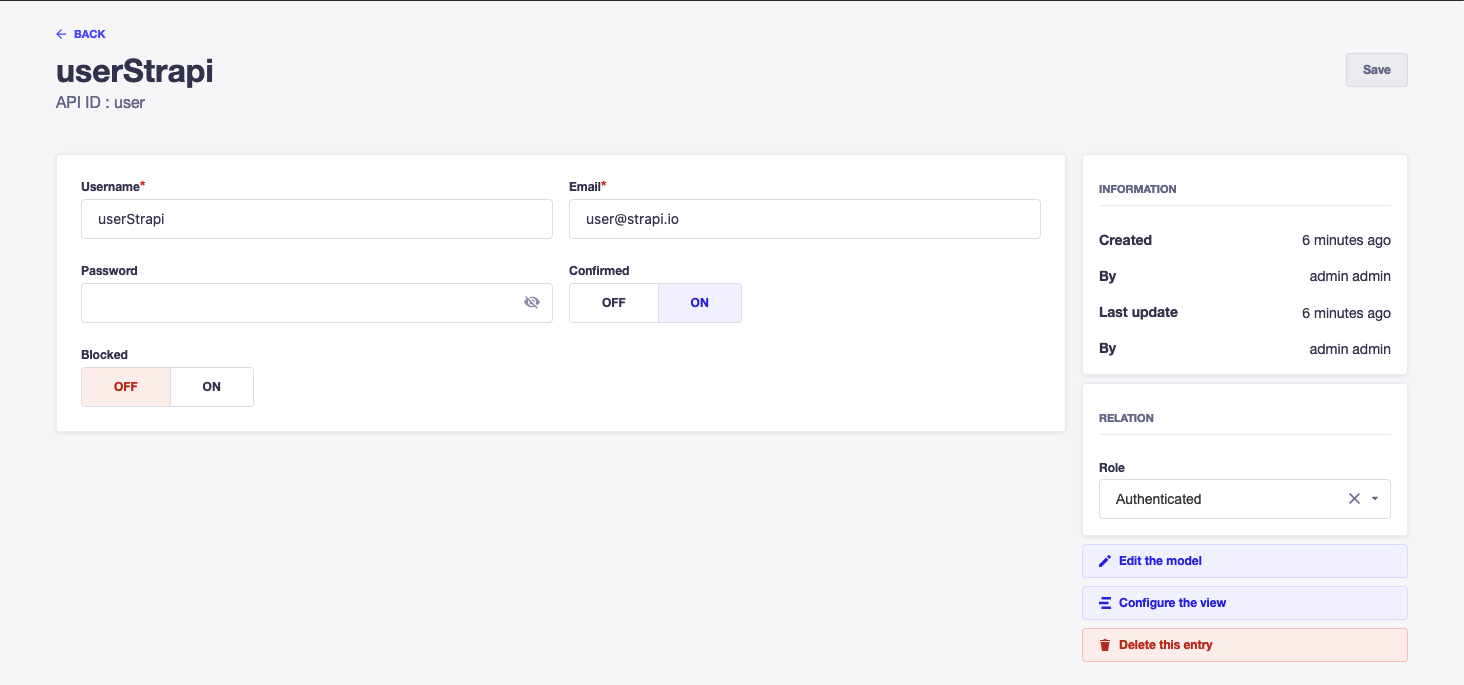This screenshot has width=1464, height=685.
Task: Click the trash icon on Delete this entry
Action: (x=1105, y=645)
